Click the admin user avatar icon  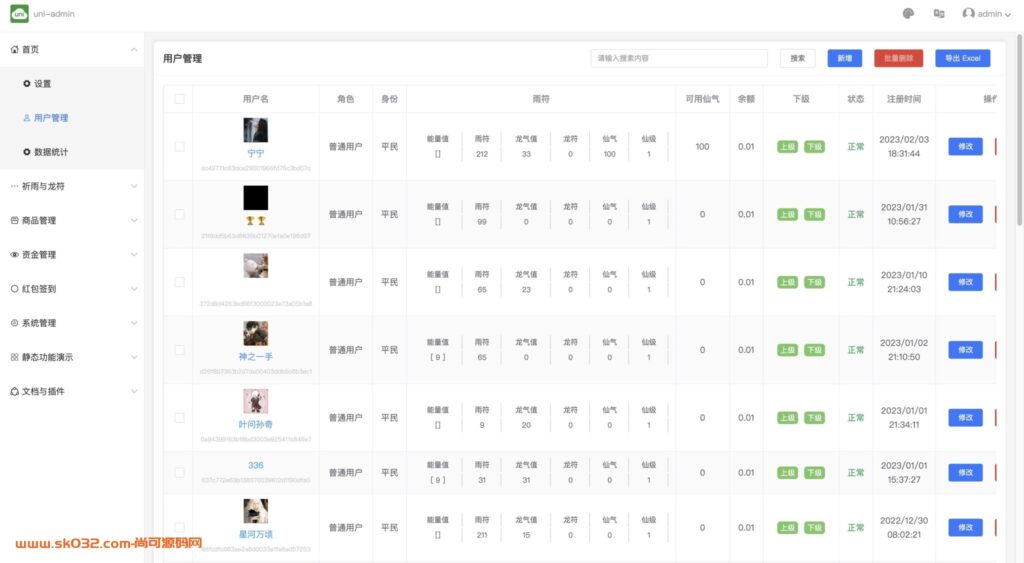click(968, 14)
